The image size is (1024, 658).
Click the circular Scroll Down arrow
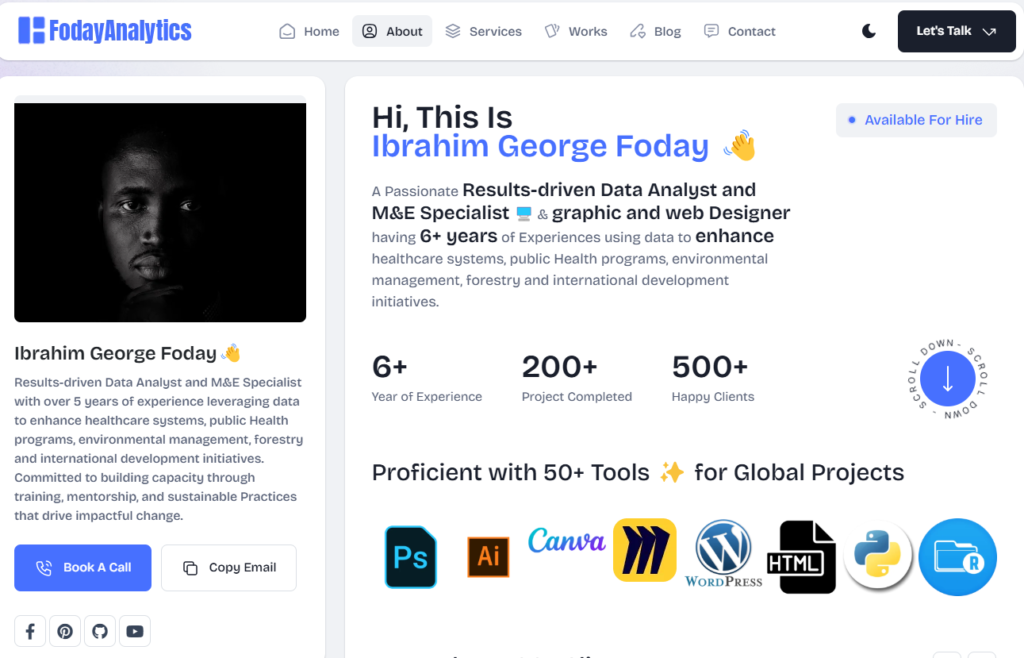[x=947, y=379]
